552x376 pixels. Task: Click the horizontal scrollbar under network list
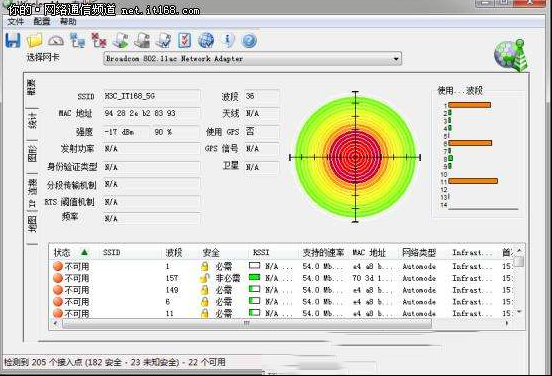coord(246,323)
